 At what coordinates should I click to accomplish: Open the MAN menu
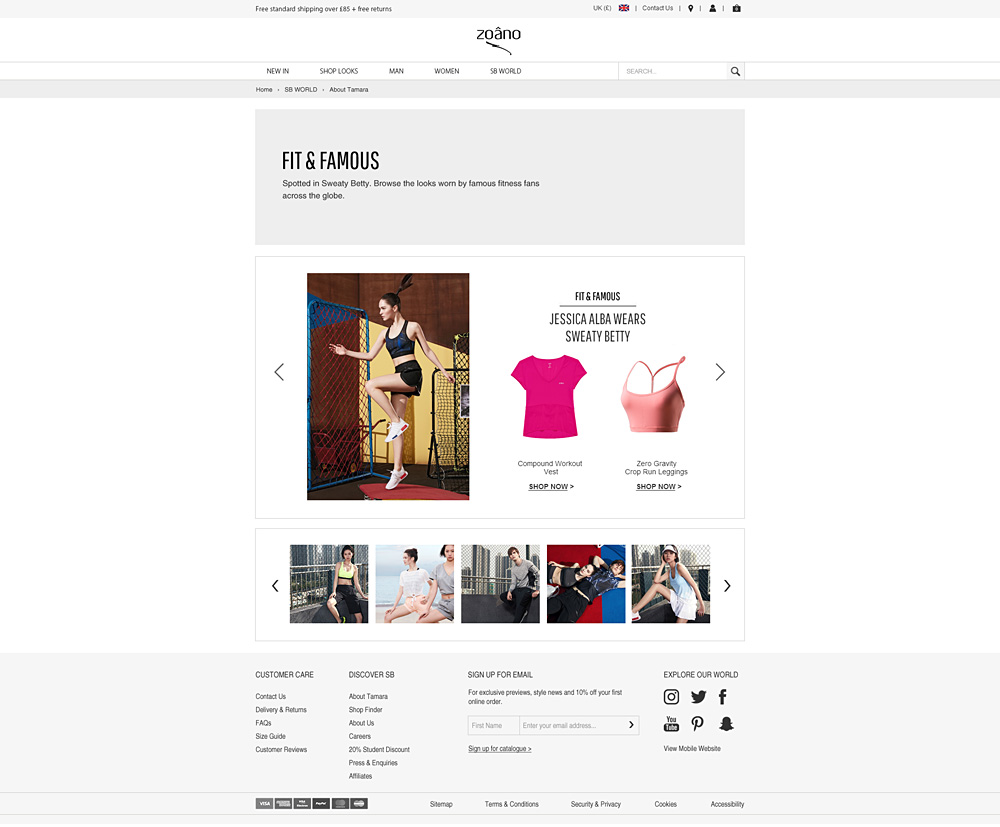click(x=396, y=71)
